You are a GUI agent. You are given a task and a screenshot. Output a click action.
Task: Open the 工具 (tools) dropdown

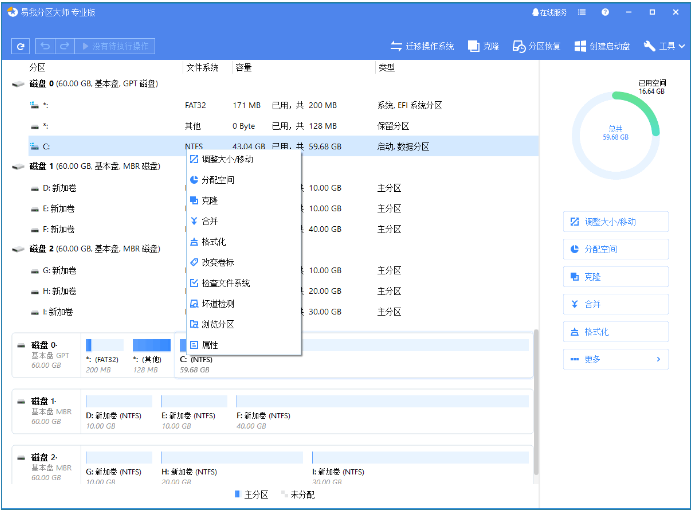pos(663,46)
